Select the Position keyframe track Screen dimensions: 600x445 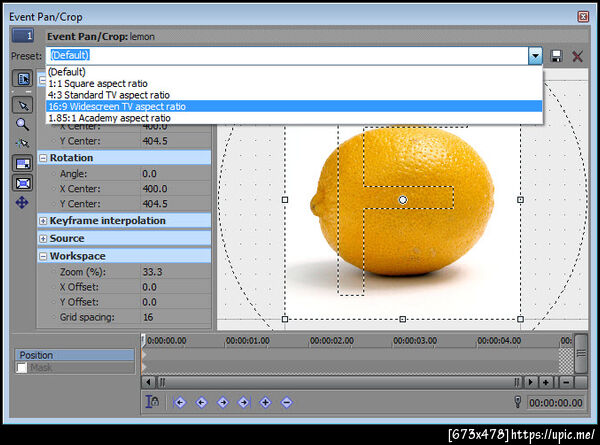click(x=75, y=355)
